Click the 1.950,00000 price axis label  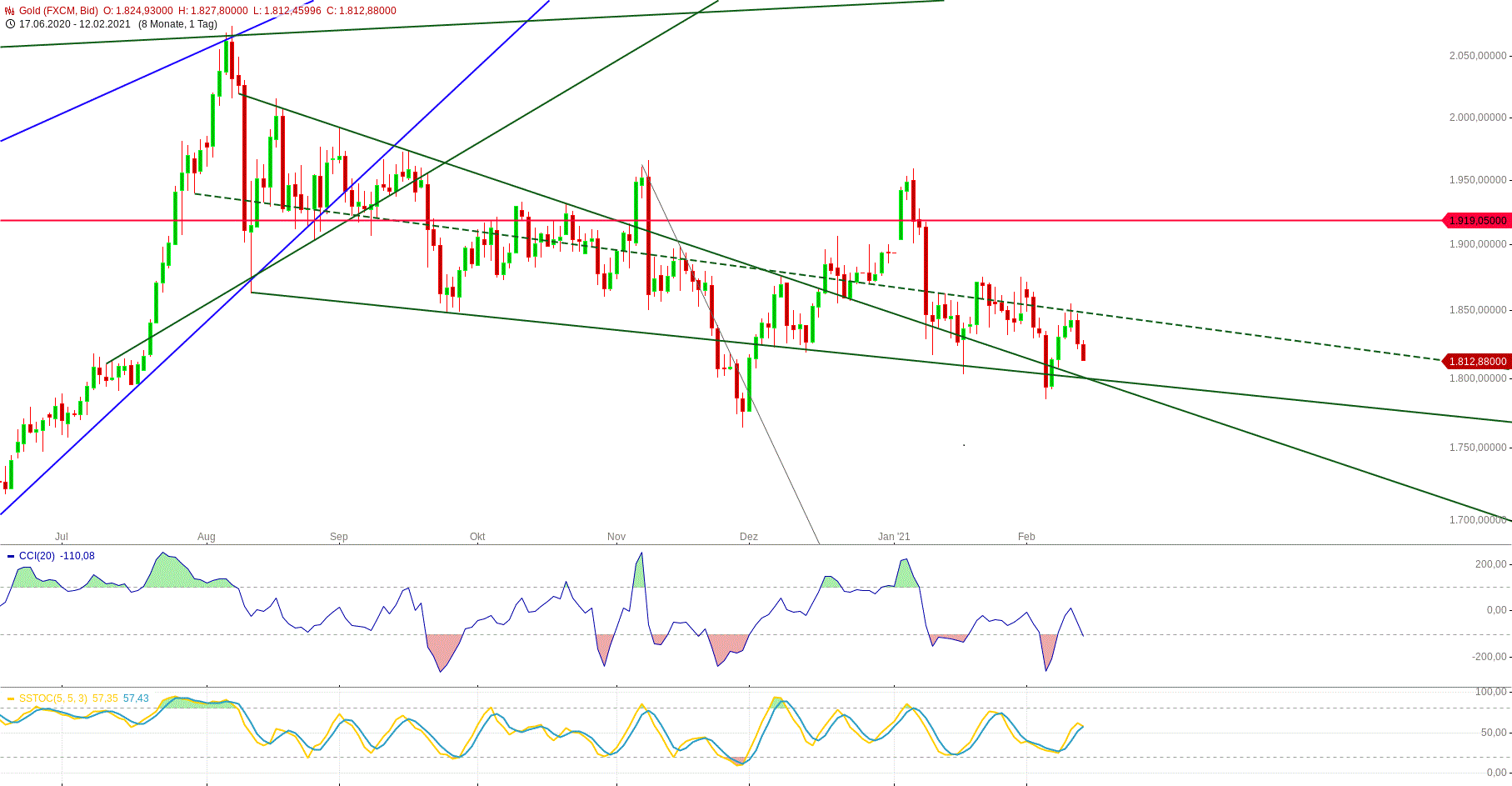click(x=1478, y=180)
